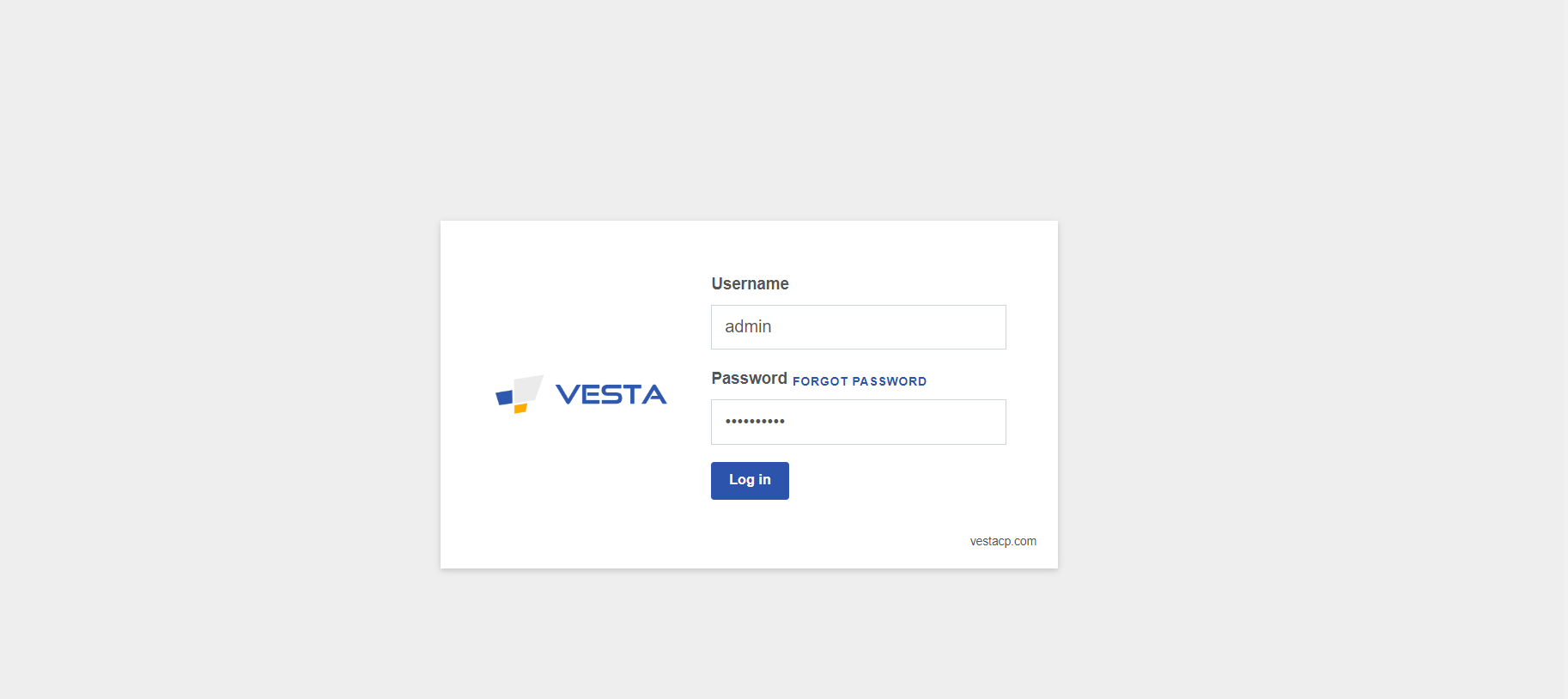Click the letter A ending the VESTA wordmark

(653, 394)
